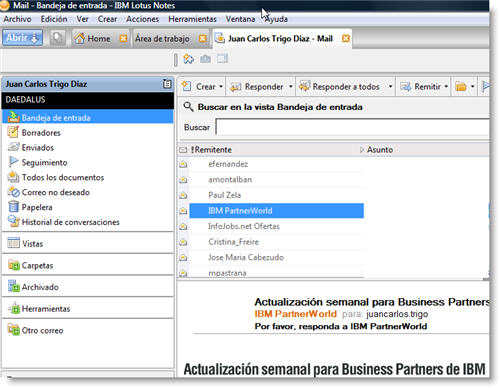Select the message from efernandez
500x388 pixels.
[276, 164]
